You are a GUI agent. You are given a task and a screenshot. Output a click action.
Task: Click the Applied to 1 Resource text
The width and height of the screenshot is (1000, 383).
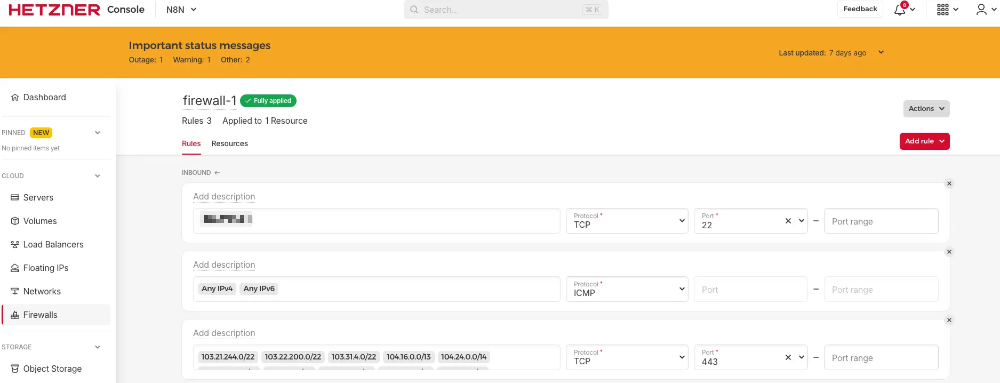coord(265,120)
